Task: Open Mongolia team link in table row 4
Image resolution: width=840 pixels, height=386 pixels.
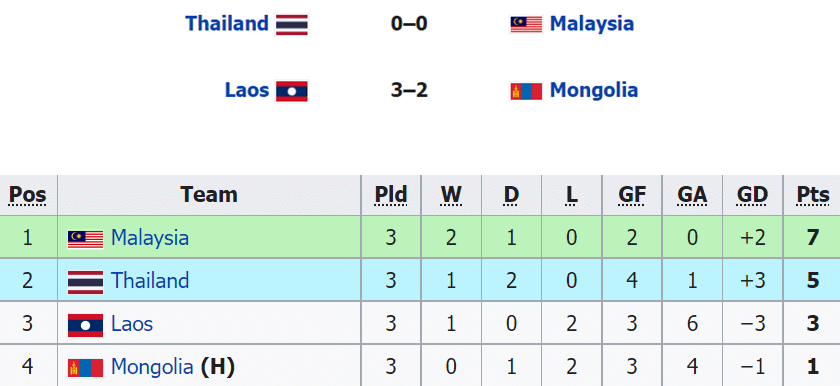Action: click(x=152, y=367)
